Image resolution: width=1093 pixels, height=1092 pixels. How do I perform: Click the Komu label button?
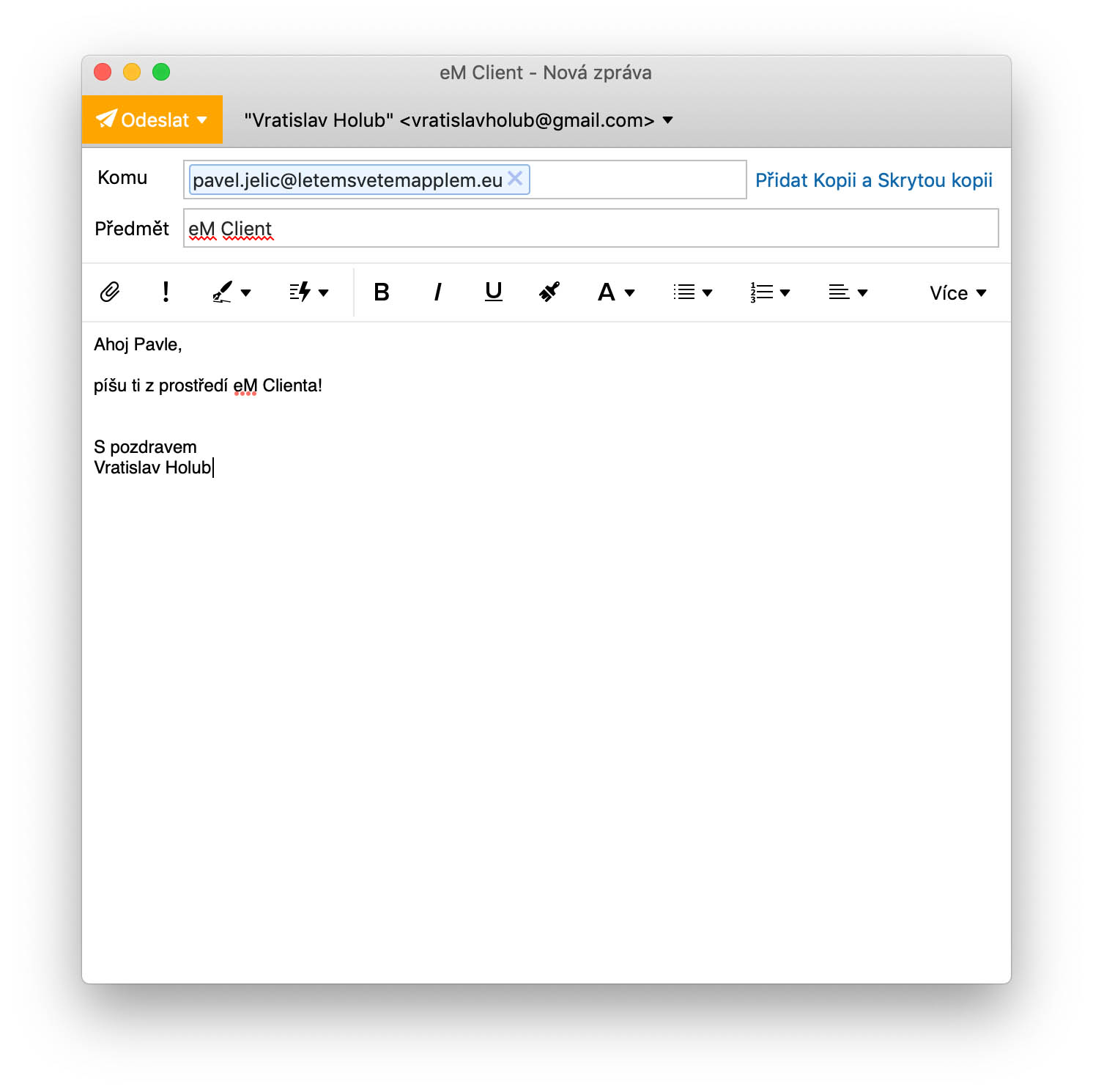122,177
